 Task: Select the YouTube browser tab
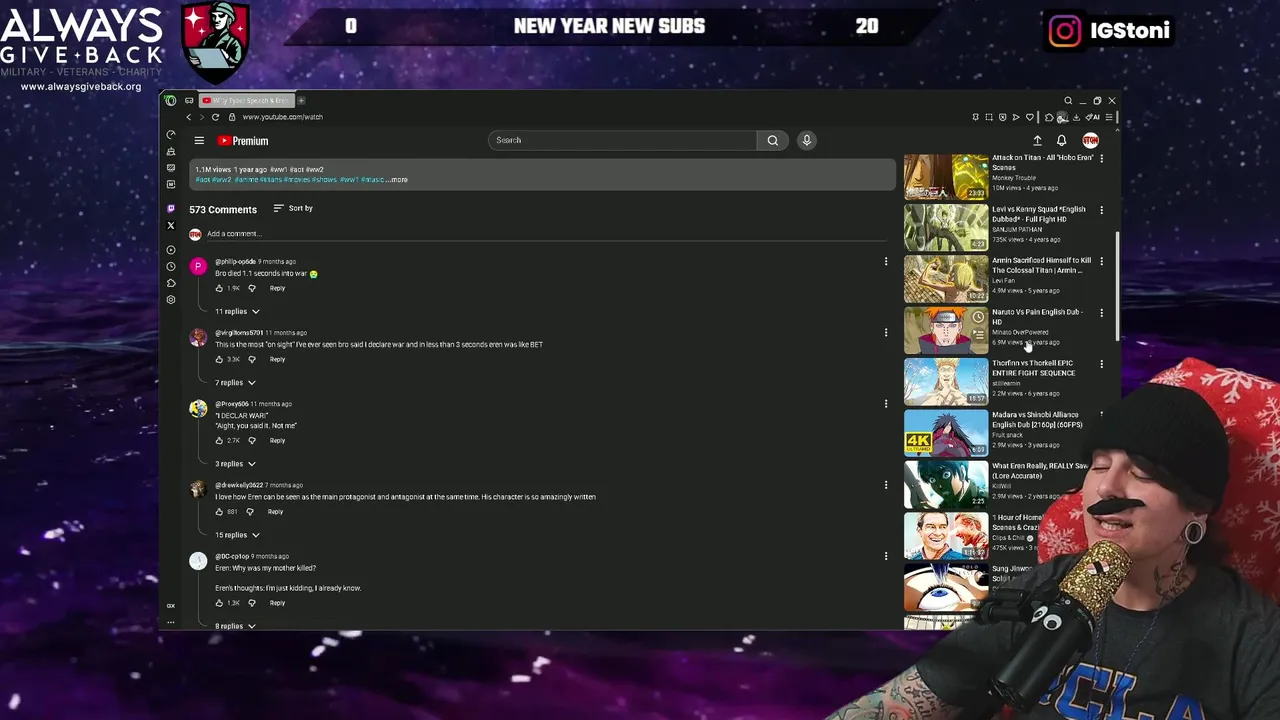(x=245, y=100)
